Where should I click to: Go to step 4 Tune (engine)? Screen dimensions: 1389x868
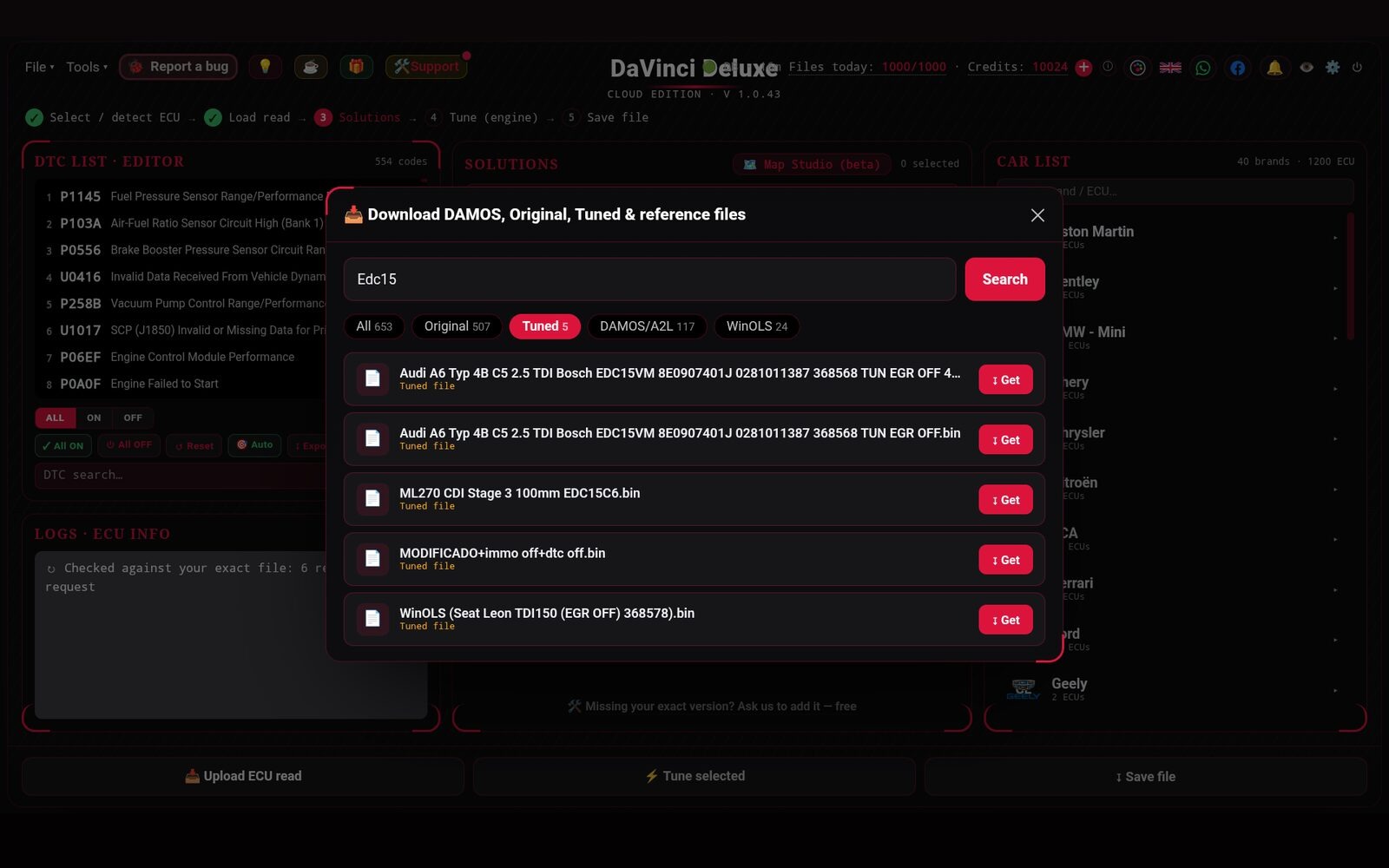[483, 117]
